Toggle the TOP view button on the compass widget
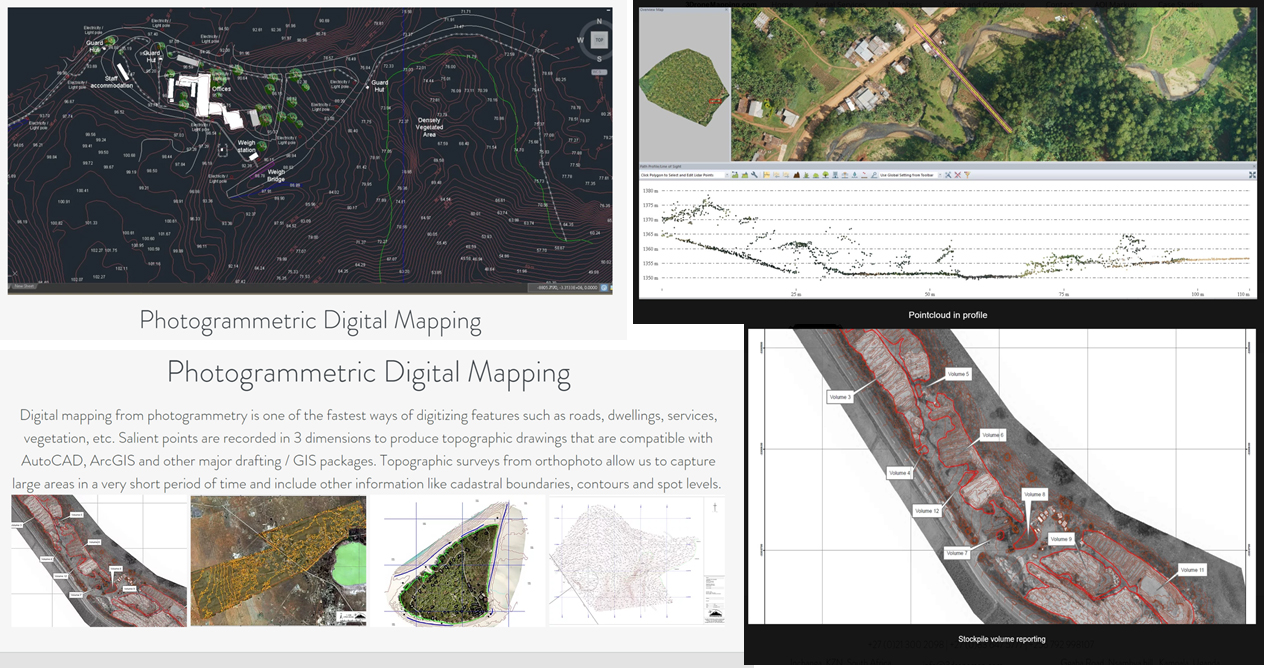Viewport: 1264px width, 668px height. 599,39
